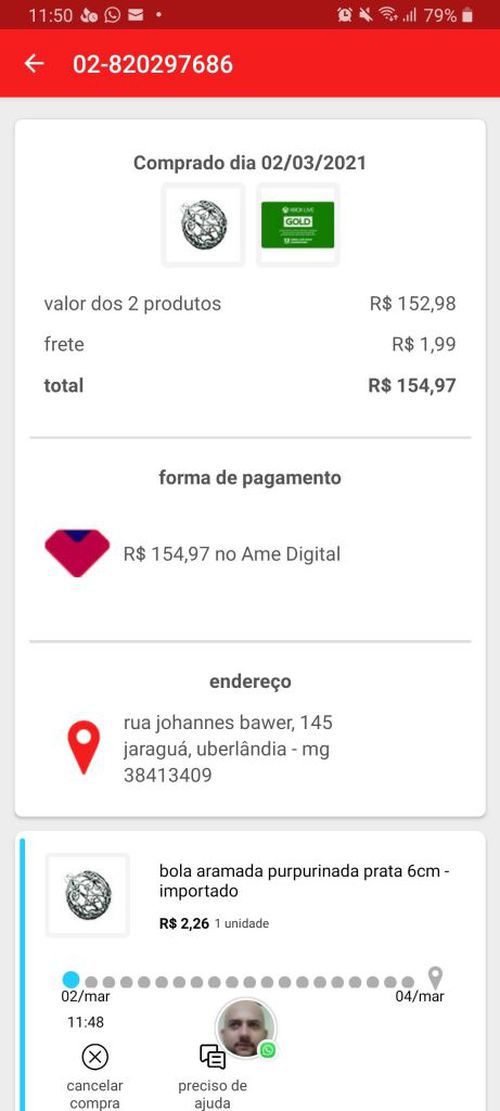Tap the R$ 154,97 total amount
This screenshot has width=500, height=1111.
pos(412,385)
